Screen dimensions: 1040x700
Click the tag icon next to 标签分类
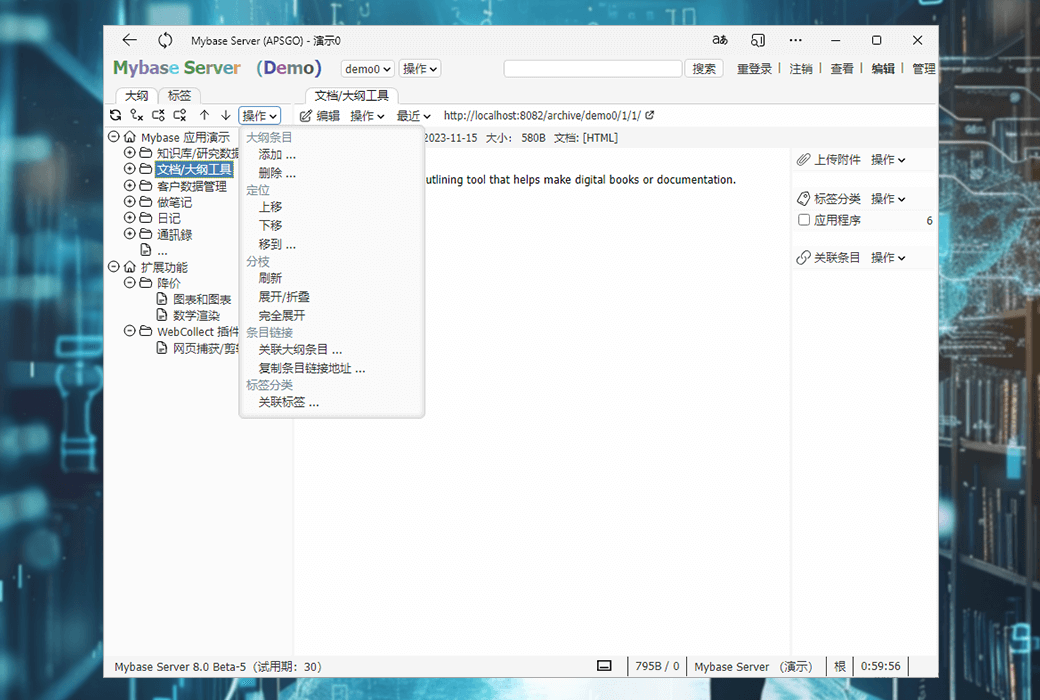pyautogui.click(x=802, y=198)
